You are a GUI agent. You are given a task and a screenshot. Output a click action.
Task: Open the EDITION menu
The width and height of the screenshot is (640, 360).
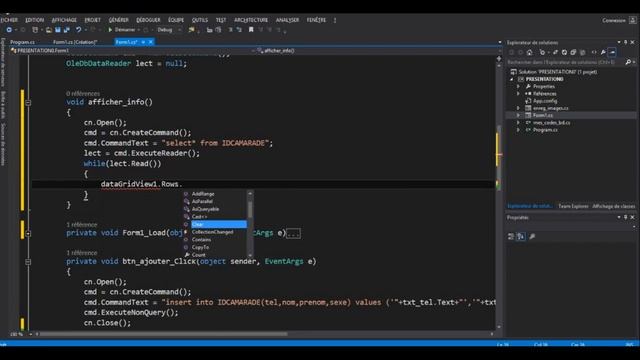[34, 20]
